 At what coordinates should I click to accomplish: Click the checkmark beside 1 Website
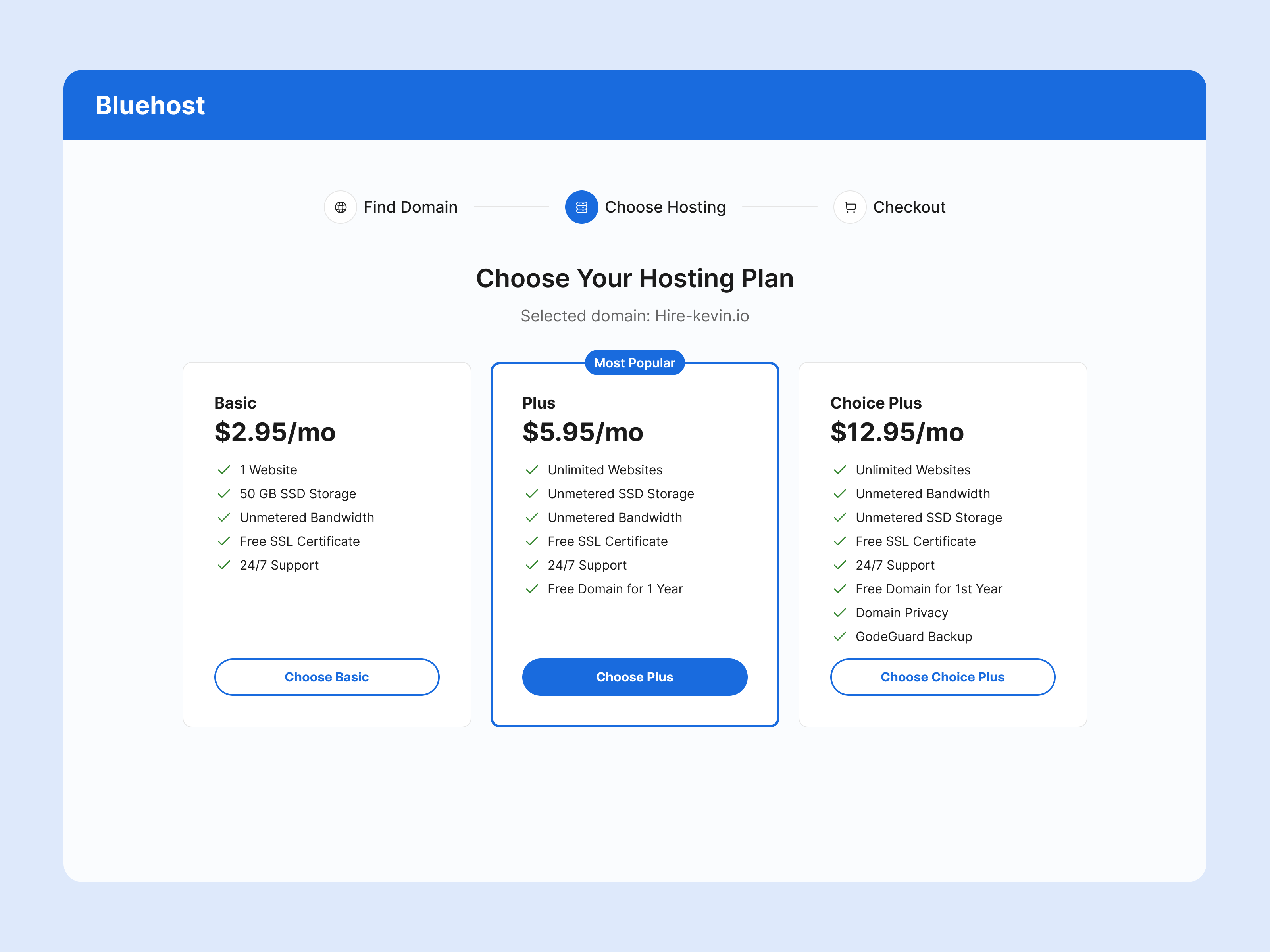224,470
